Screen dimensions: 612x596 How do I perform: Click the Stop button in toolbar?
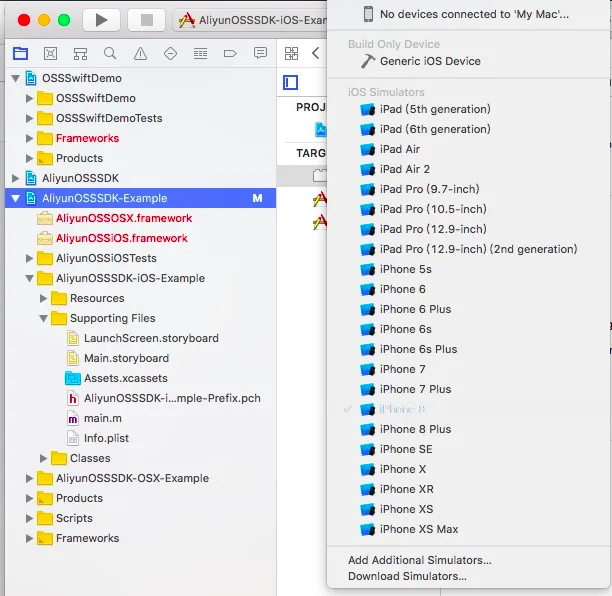coord(146,20)
